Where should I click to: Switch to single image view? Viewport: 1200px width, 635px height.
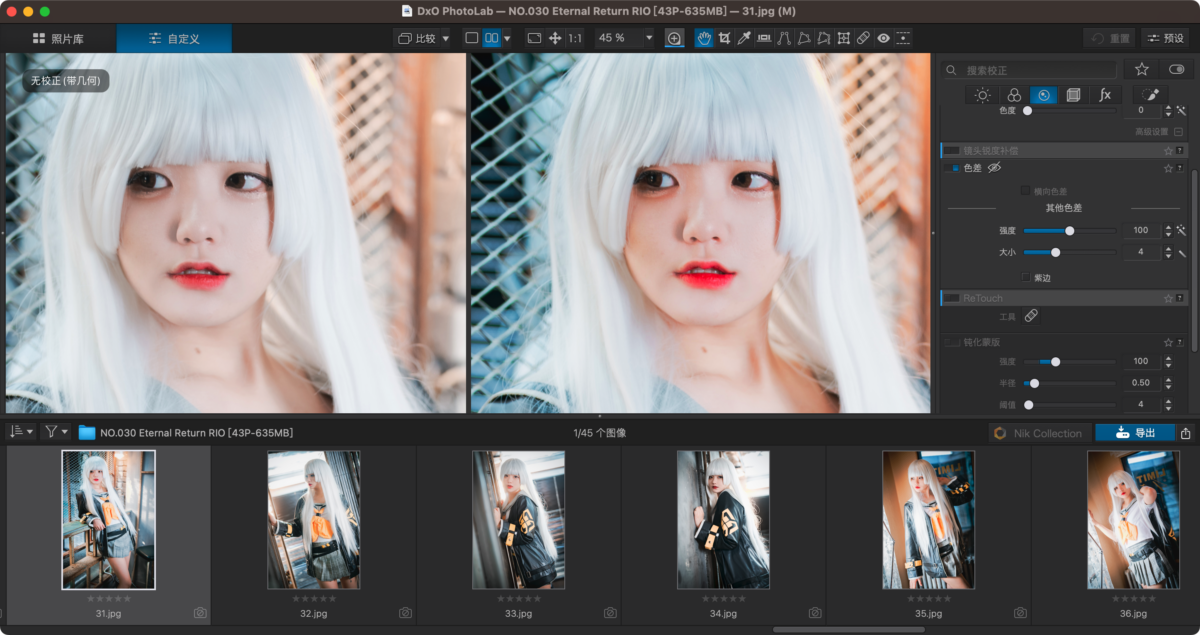coord(472,38)
